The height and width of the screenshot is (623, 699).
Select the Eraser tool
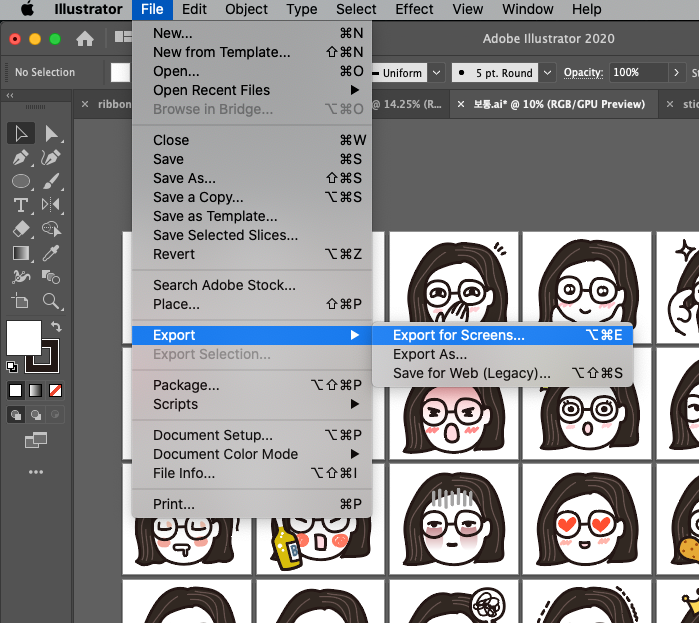[x=21, y=229]
